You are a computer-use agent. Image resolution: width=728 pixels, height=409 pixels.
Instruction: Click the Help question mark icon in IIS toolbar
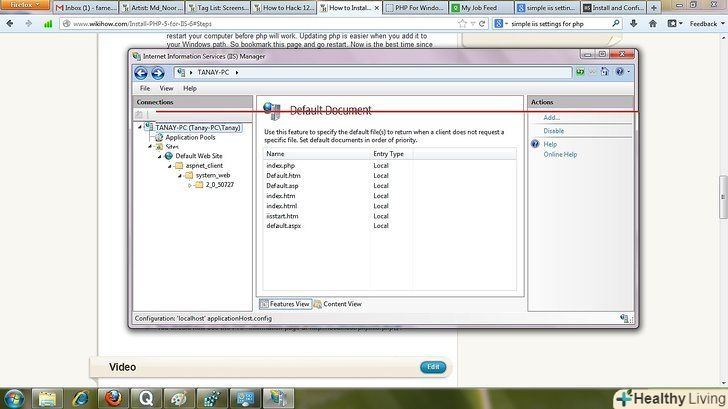(619, 72)
